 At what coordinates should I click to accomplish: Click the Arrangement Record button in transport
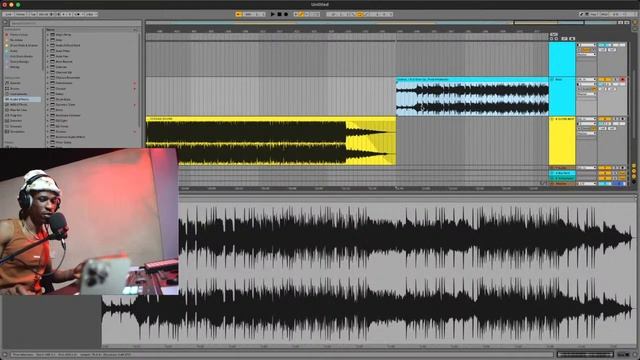point(286,14)
